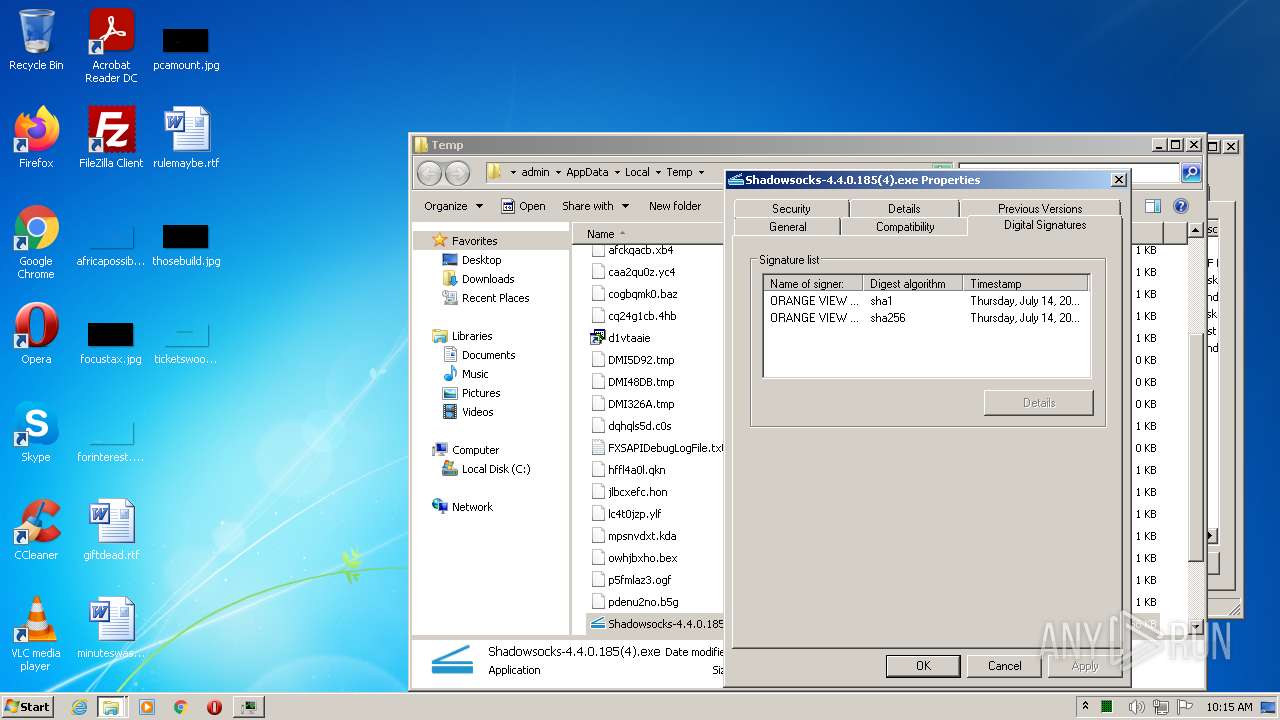Image resolution: width=1280 pixels, height=720 pixels.
Task: Click Cancel in Properties dialog
Action: pos(1004,666)
